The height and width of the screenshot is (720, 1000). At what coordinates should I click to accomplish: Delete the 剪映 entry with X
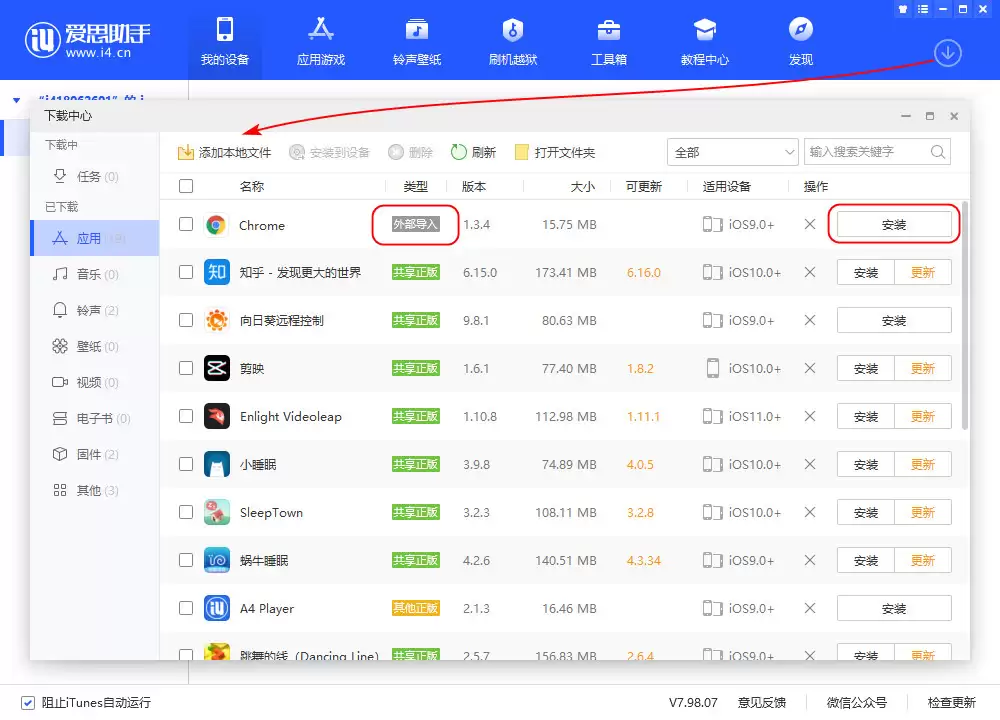[810, 369]
